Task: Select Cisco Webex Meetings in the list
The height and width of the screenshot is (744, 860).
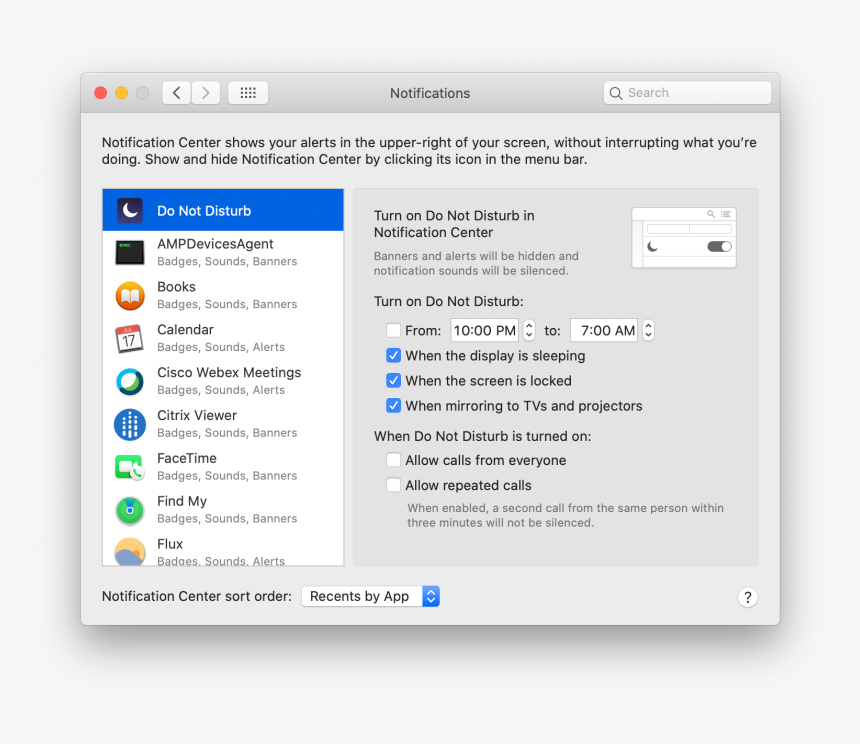Action: coord(228,381)
